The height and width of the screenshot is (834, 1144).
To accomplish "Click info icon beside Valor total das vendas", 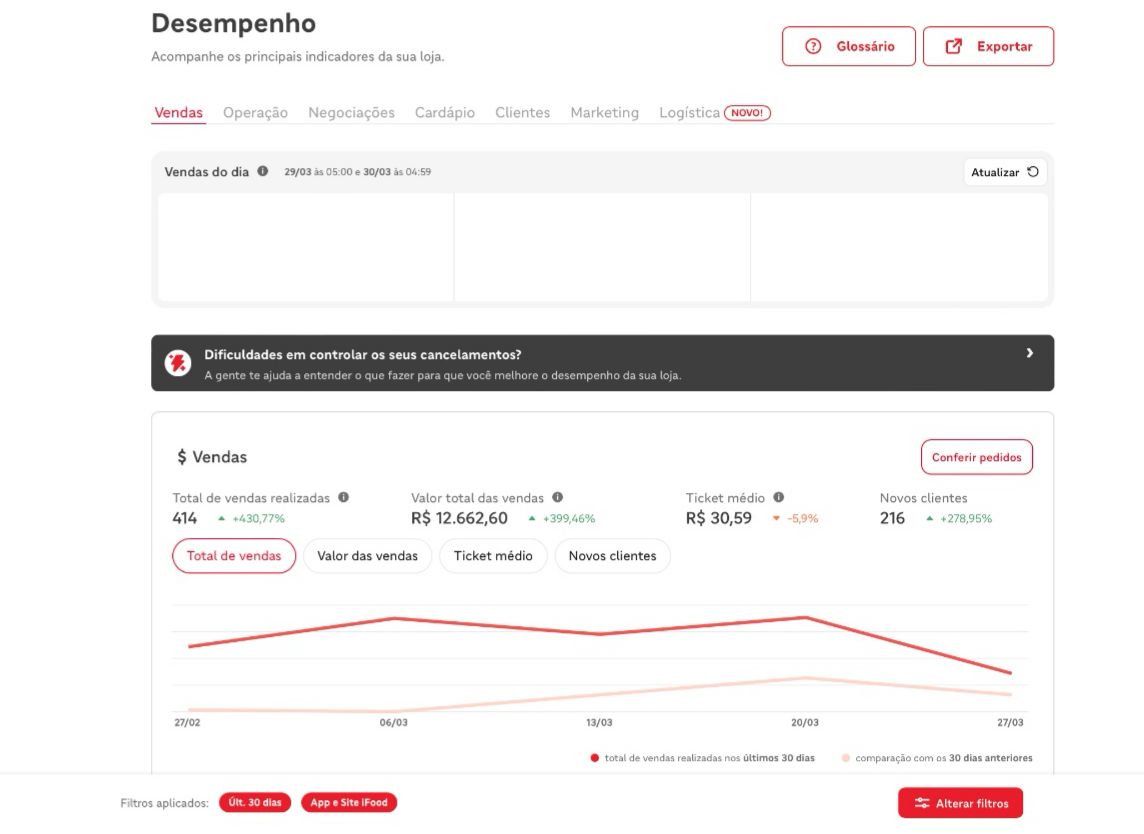I will coord(557,498).
